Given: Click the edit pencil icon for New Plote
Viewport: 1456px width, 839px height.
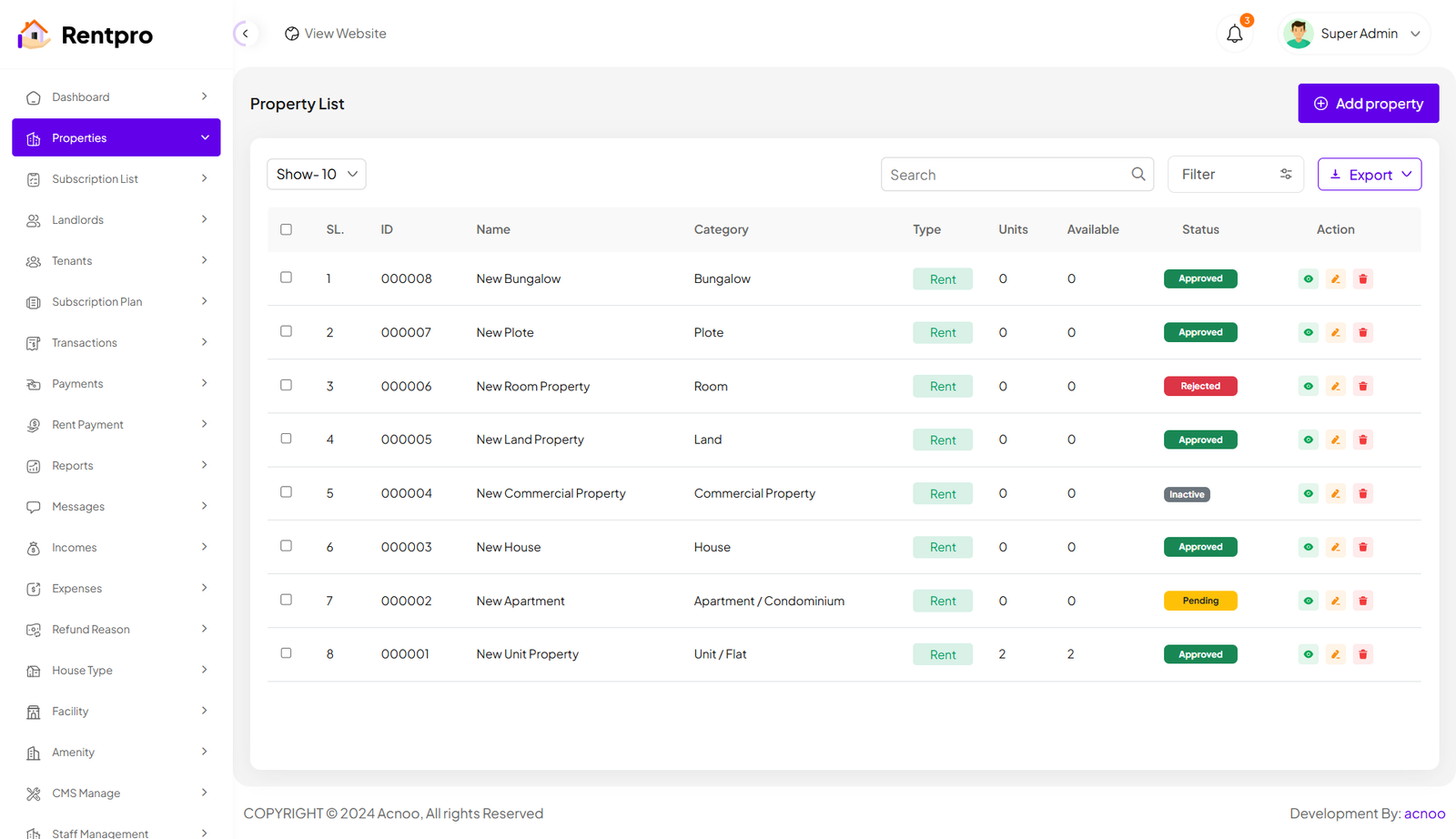Looking at the screenshot, I should (1335, 333).
